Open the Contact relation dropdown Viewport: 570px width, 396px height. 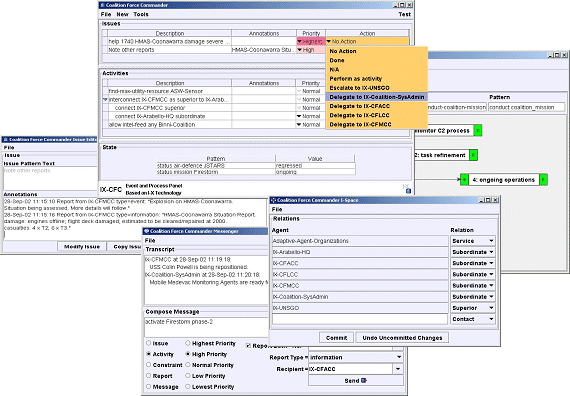473,319
